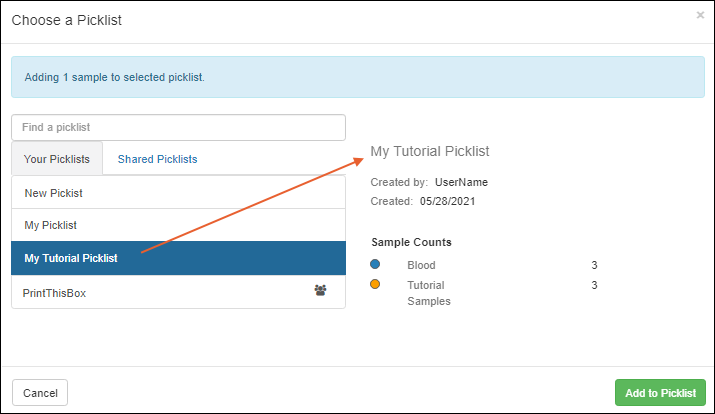Click the UserName creator value
The width and height of the screenshot is (715, 414).
coord(461,182)
